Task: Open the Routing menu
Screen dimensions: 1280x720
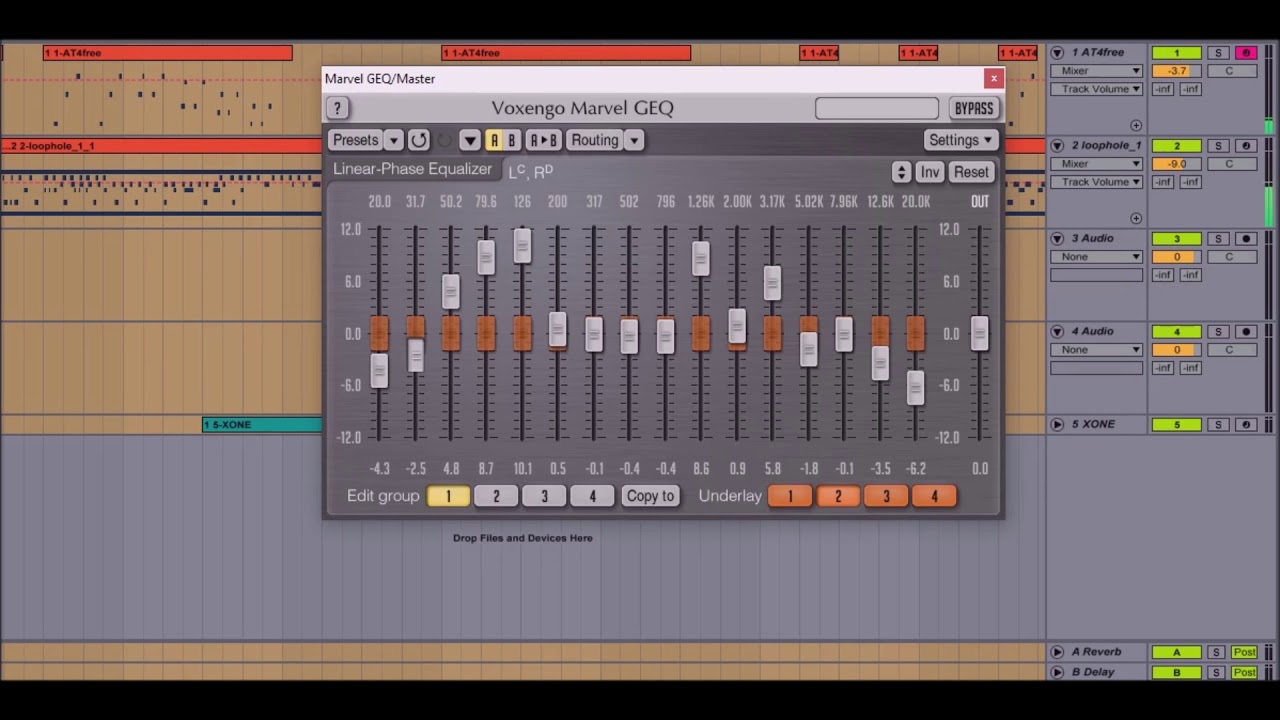Action: (595, 140)
